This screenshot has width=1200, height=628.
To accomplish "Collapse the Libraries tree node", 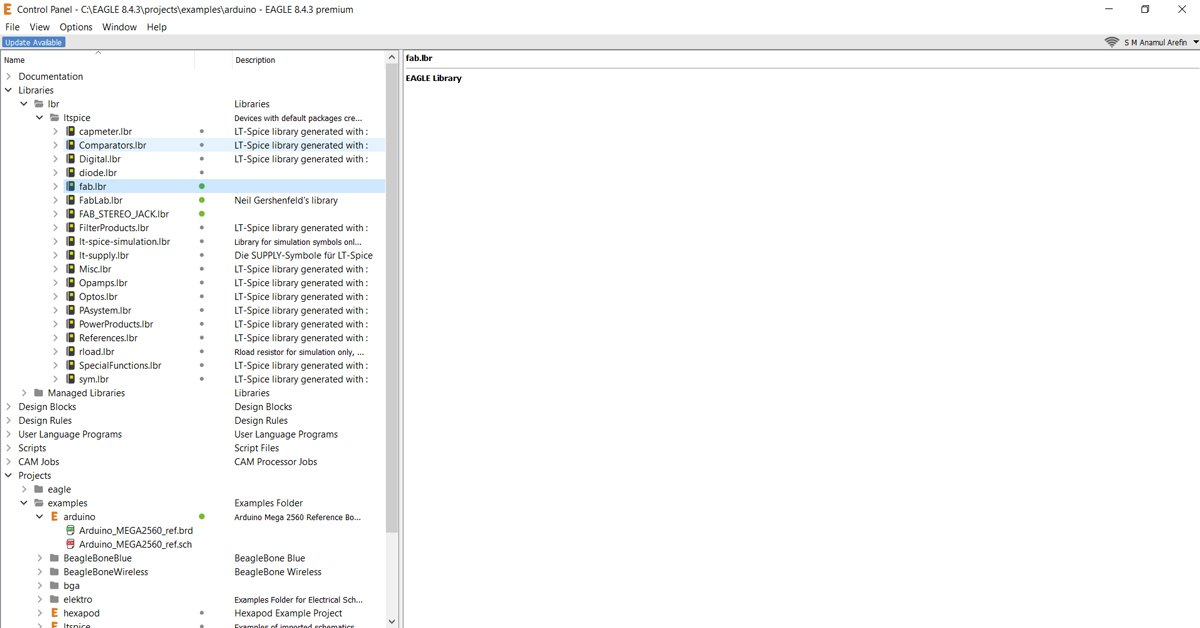I will 9,90.
